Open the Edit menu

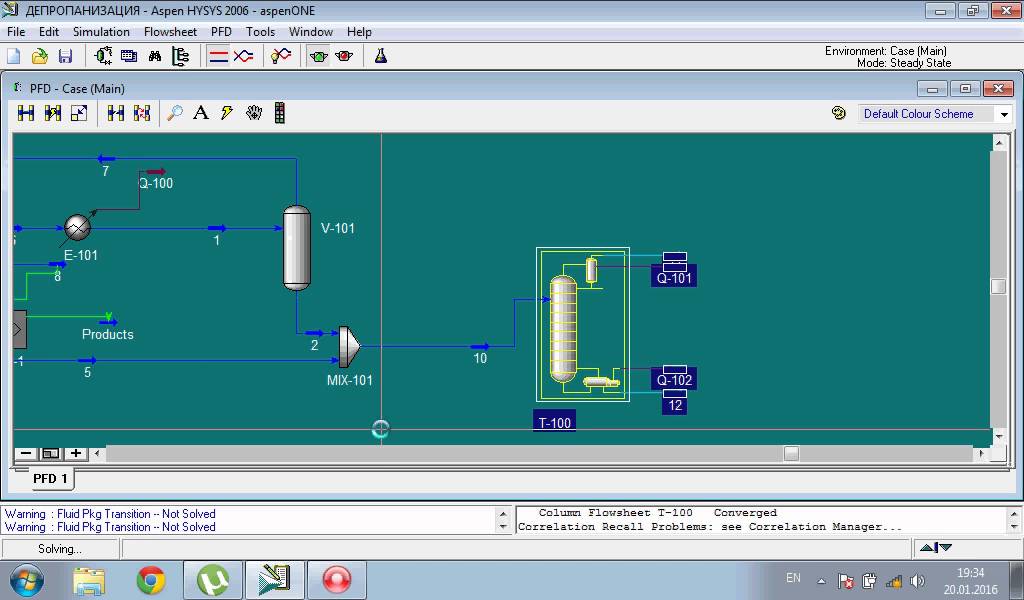(x=48, y=31)
